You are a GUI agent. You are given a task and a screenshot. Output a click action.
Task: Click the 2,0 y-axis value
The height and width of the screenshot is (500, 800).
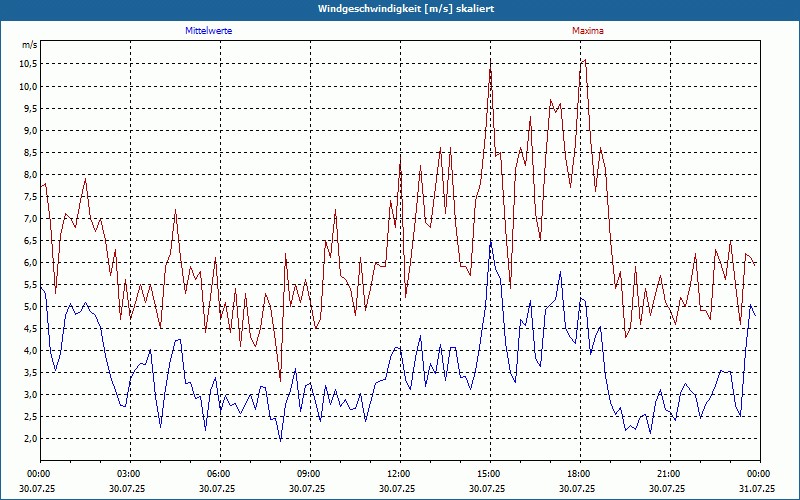[x=30, y=439]
